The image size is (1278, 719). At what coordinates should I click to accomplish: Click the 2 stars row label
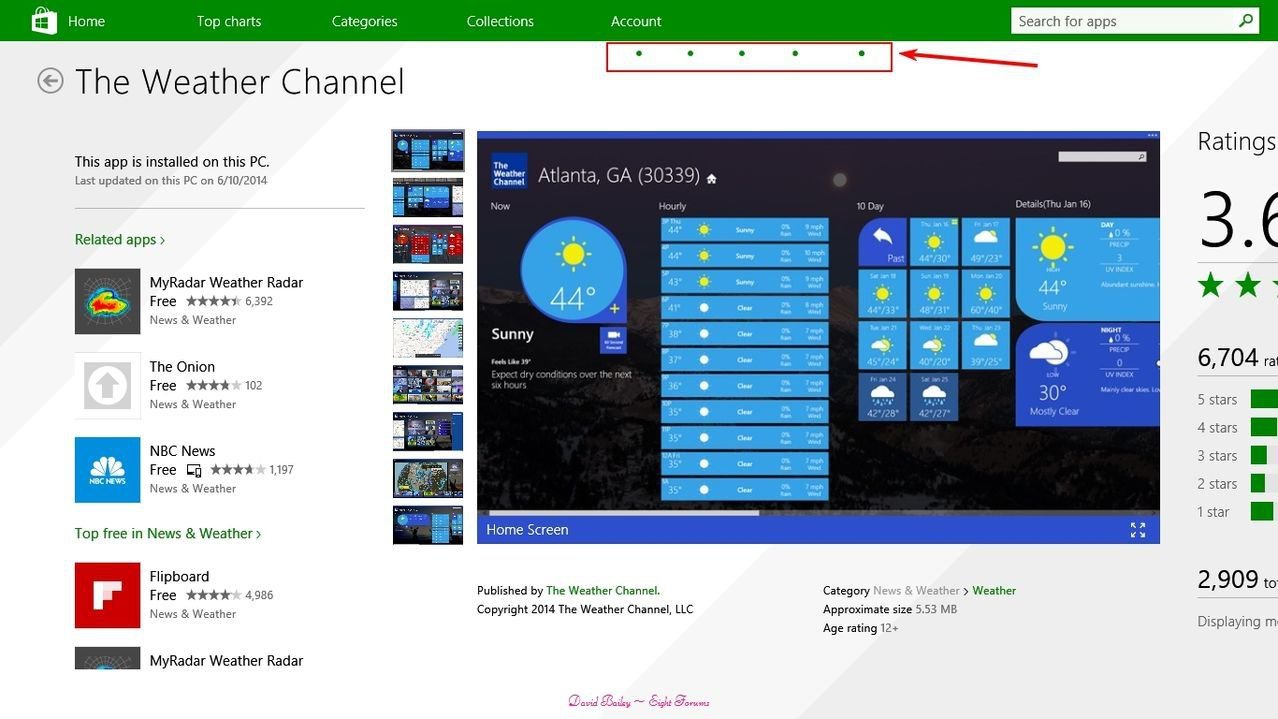[x=1217, y=483]
